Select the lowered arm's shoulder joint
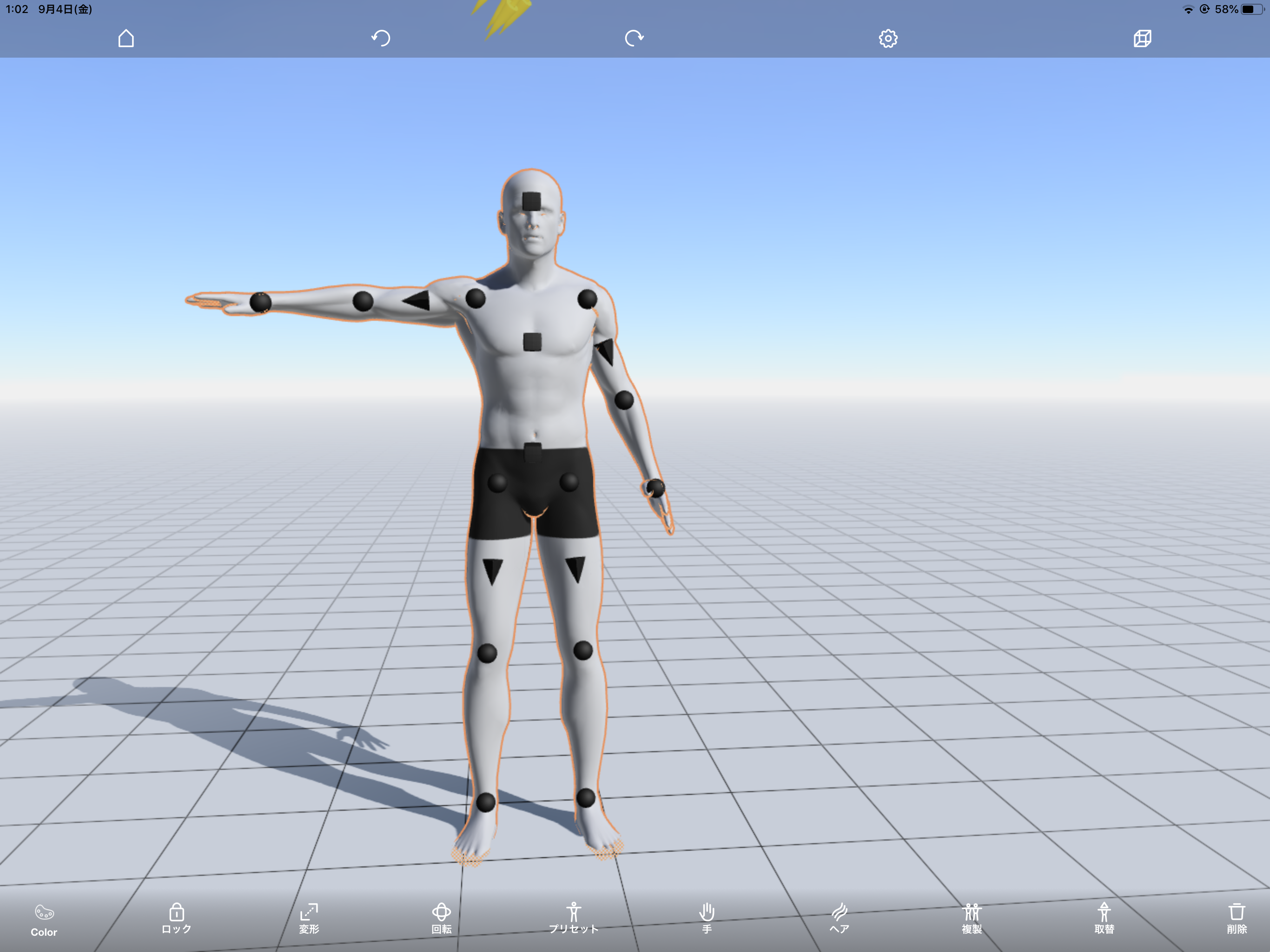This screenshot has width=1270, height=952. [587, 299]
